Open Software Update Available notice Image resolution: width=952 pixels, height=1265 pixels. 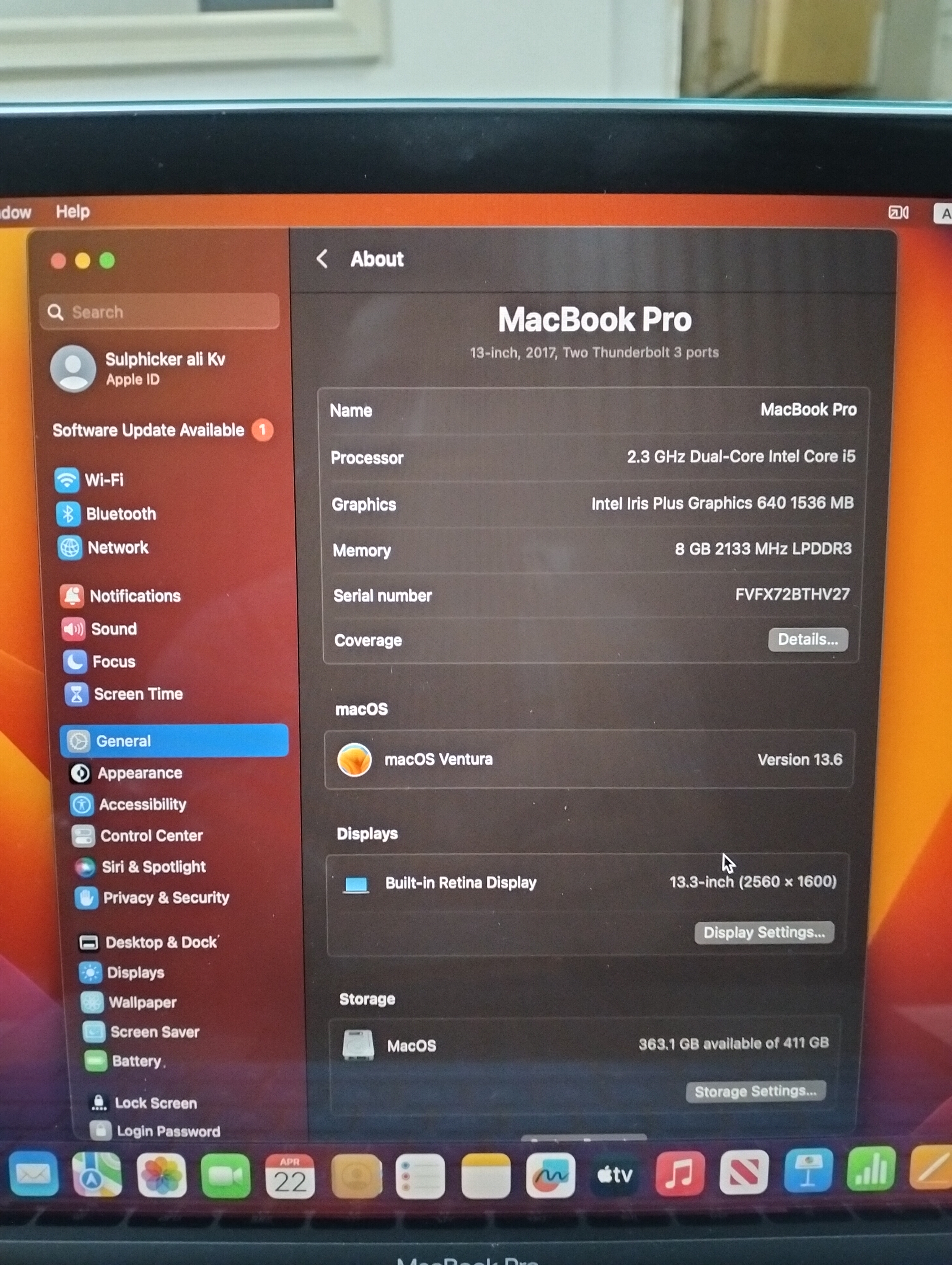coord(162,430)
